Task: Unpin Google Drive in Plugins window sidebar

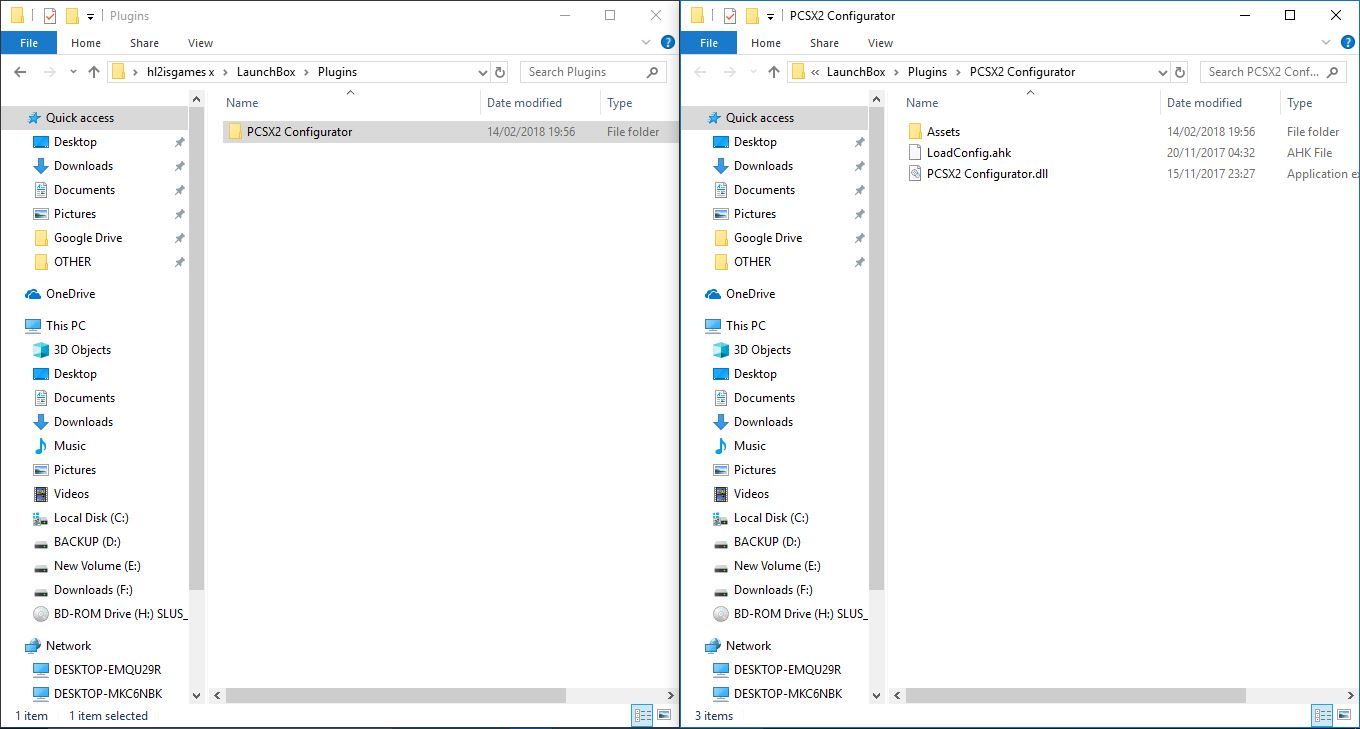Action: click(x=179, y=238)
